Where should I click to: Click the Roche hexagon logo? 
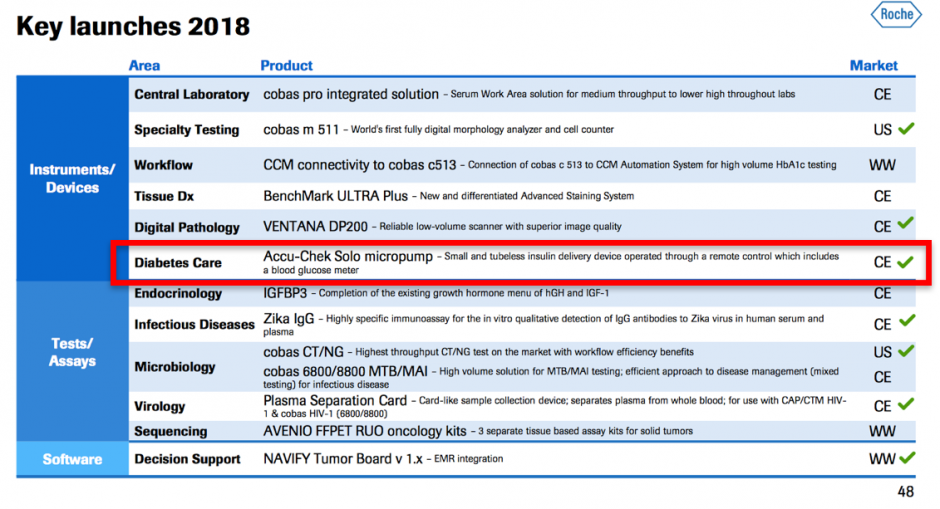896,14
